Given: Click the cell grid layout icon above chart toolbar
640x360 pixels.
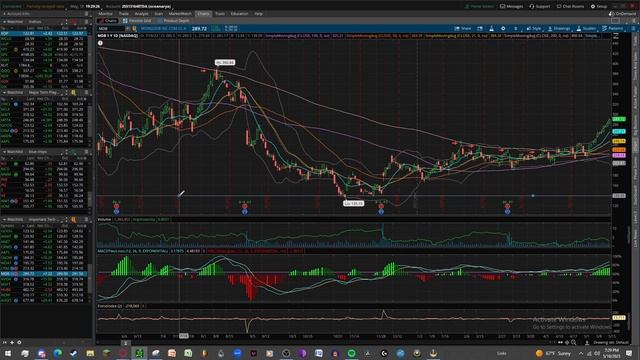Looking at the screenshot, I should [615, 20].
